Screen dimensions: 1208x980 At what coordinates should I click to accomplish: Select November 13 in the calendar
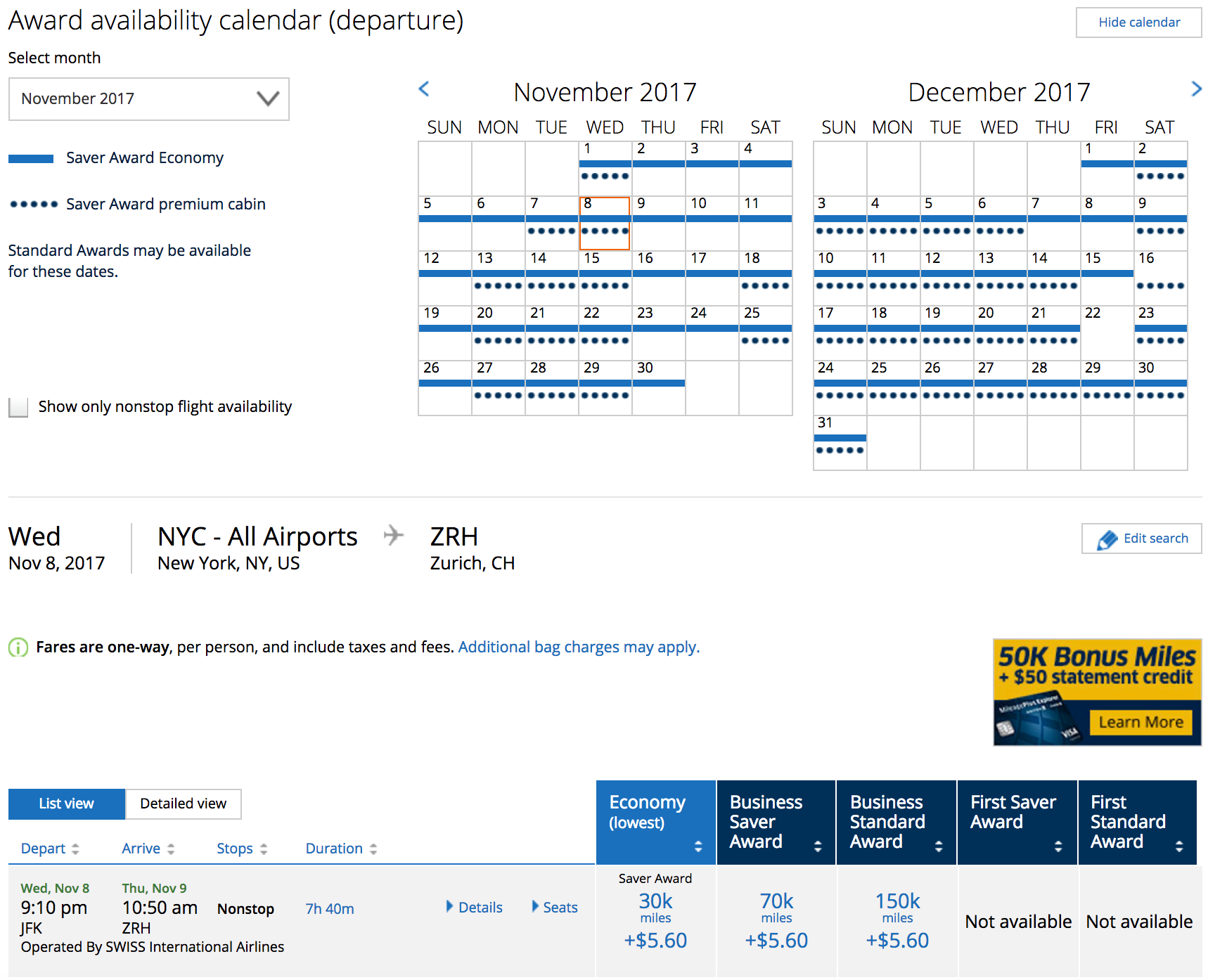coord(498,278)
